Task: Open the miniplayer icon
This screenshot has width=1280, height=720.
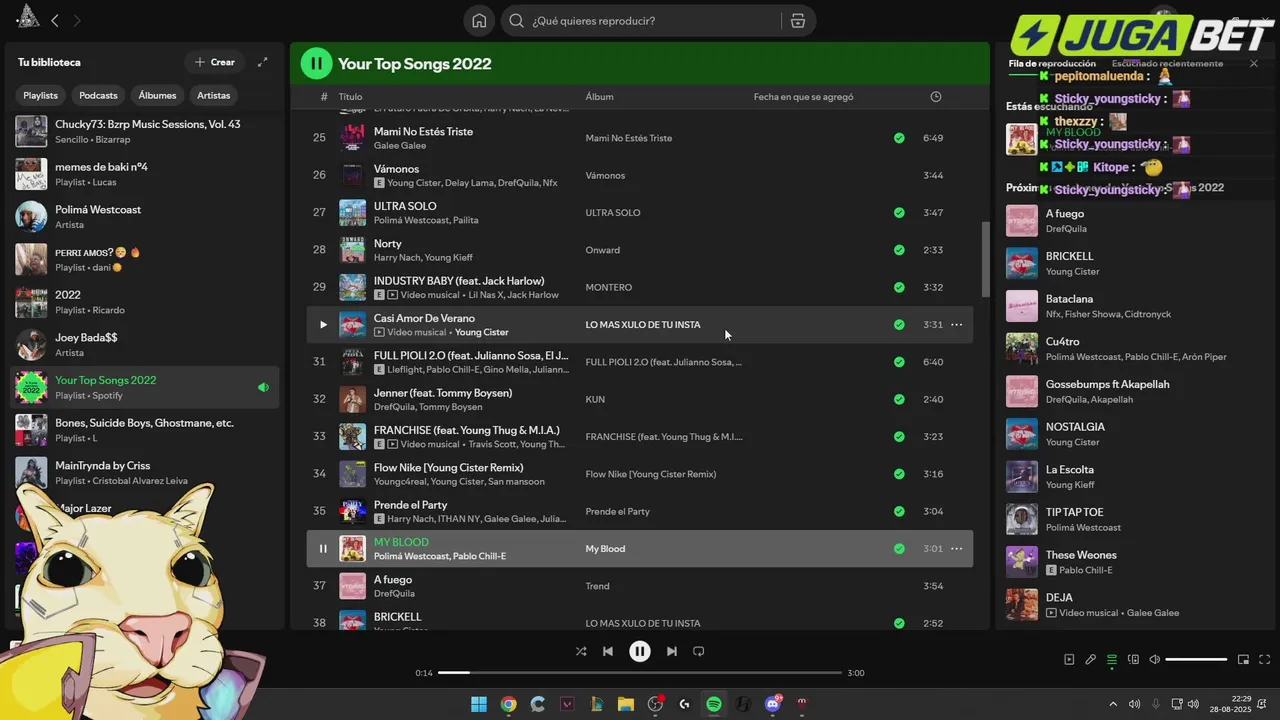Action: pos(1243,660)
